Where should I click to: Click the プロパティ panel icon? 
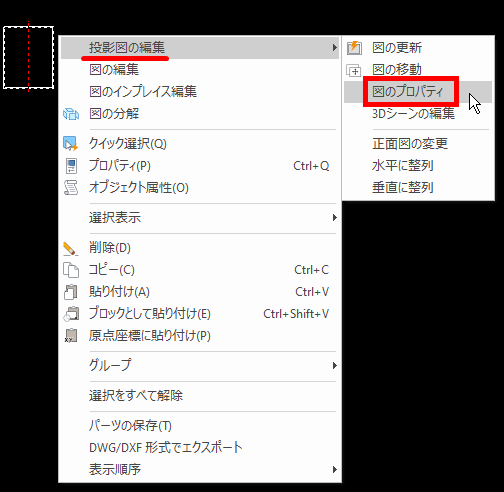pos(71,166)
